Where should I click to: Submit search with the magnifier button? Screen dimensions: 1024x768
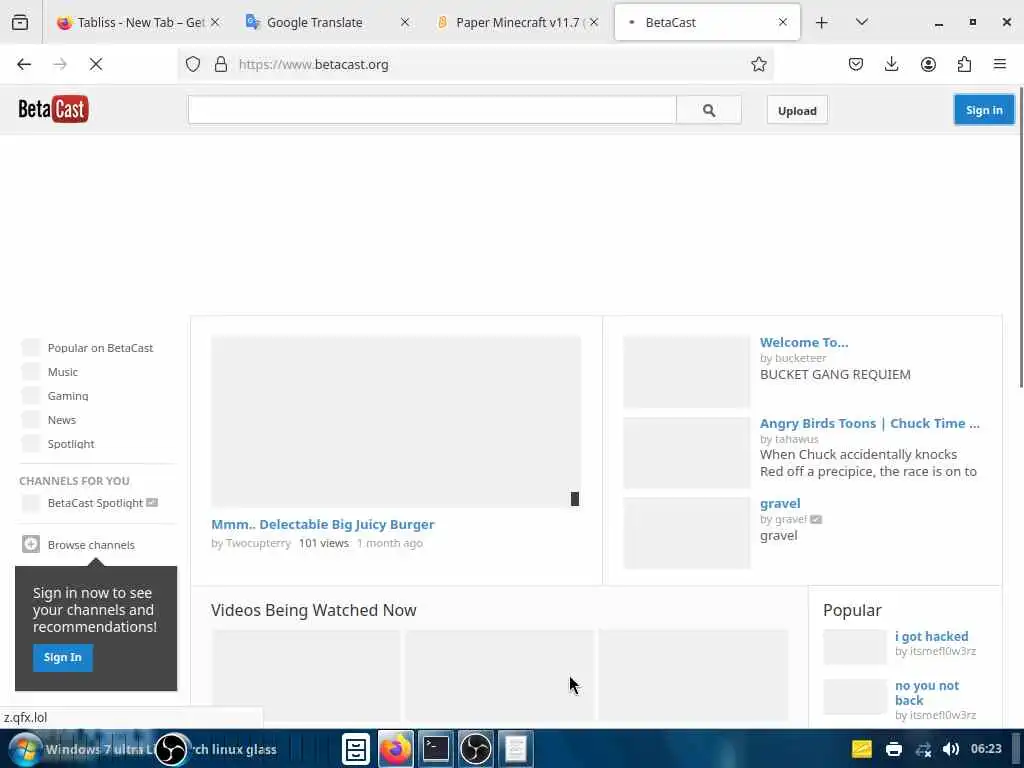[x=709, y=110]
